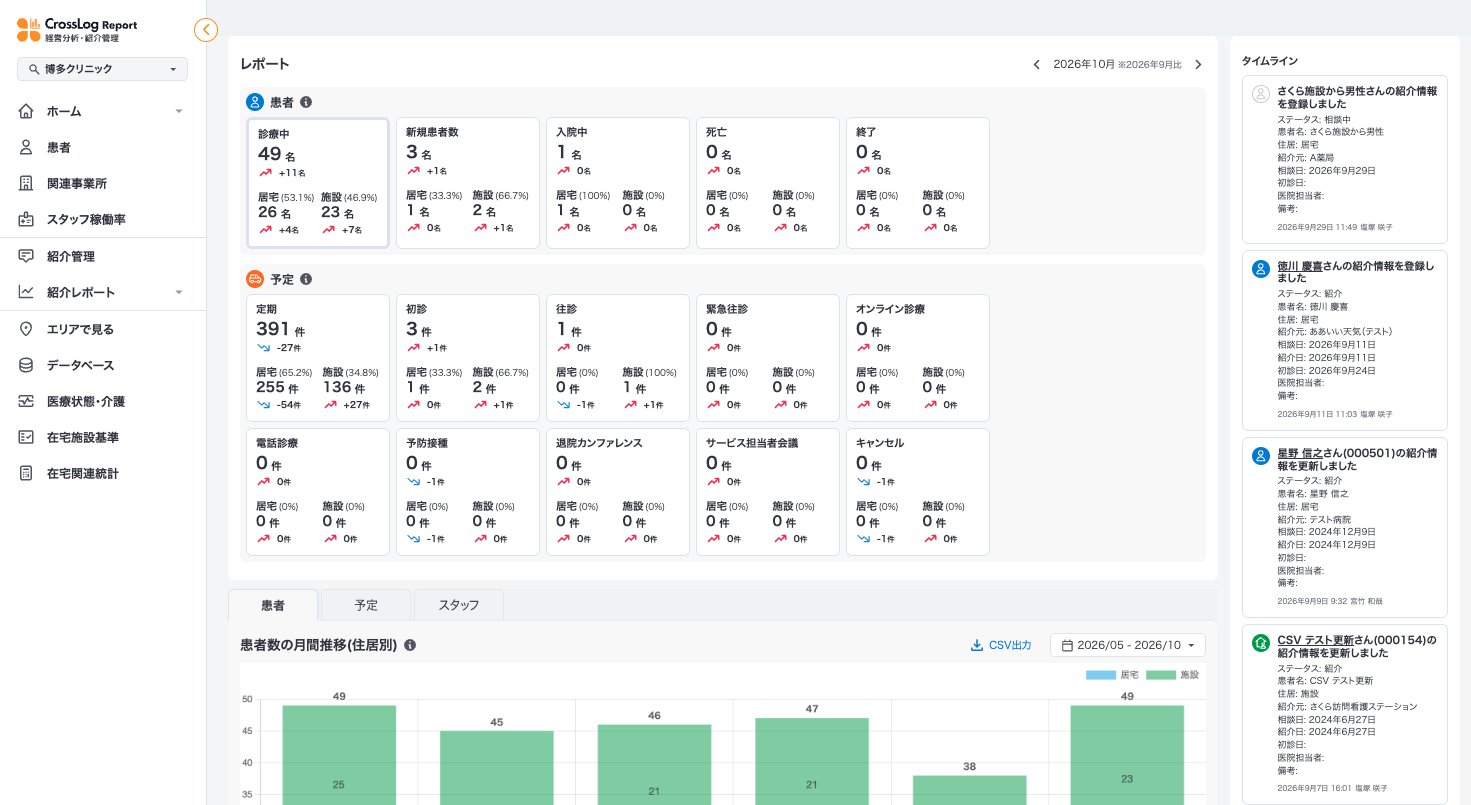Select the 定期 schedule card
Viewport: 1471px width, 805px height.
click(x=318, y=357)
